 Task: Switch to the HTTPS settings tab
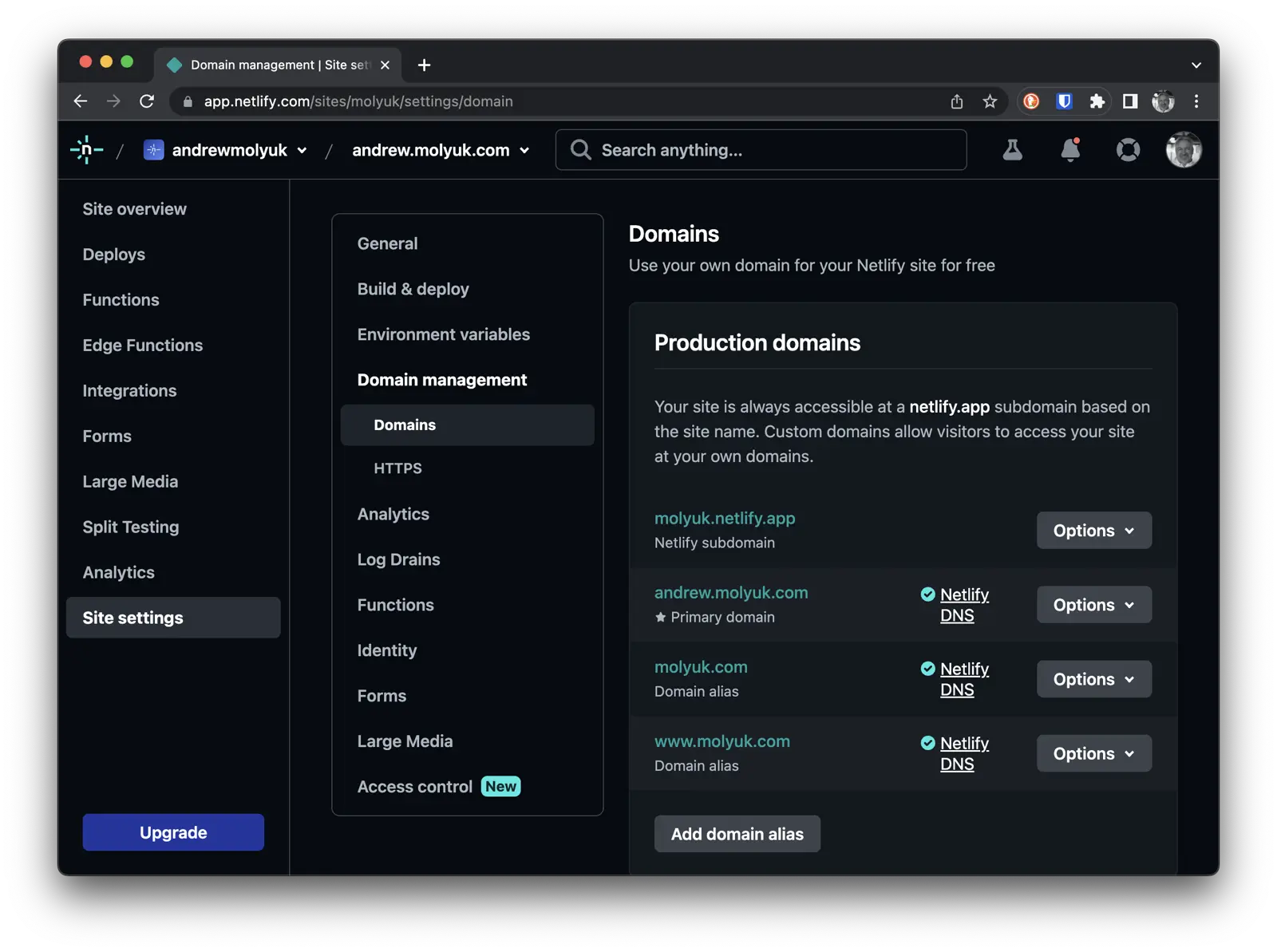click(x=397, y=468)
